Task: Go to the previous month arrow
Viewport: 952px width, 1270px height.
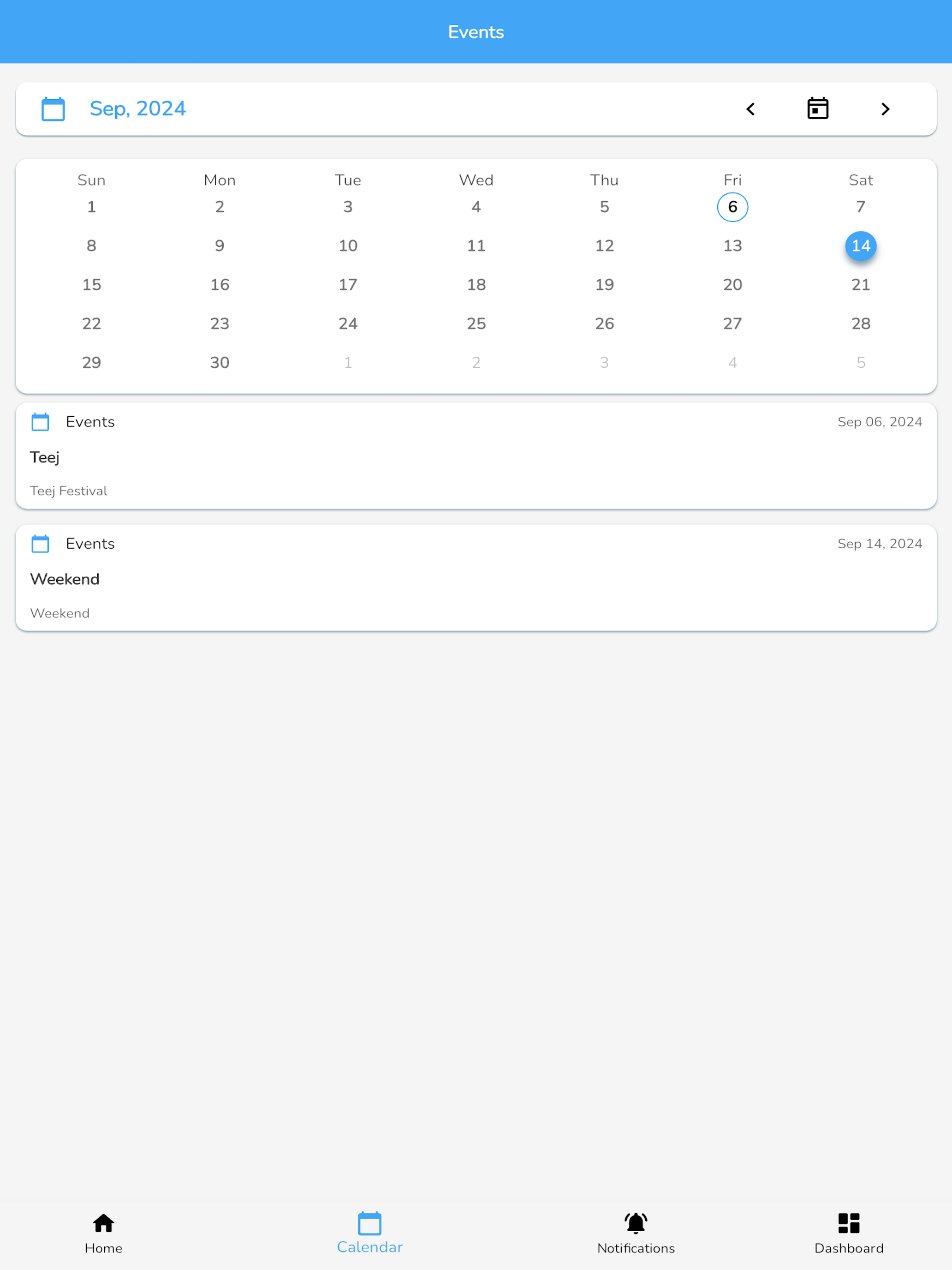Action: pyautogui.click(x=750, y=109)
